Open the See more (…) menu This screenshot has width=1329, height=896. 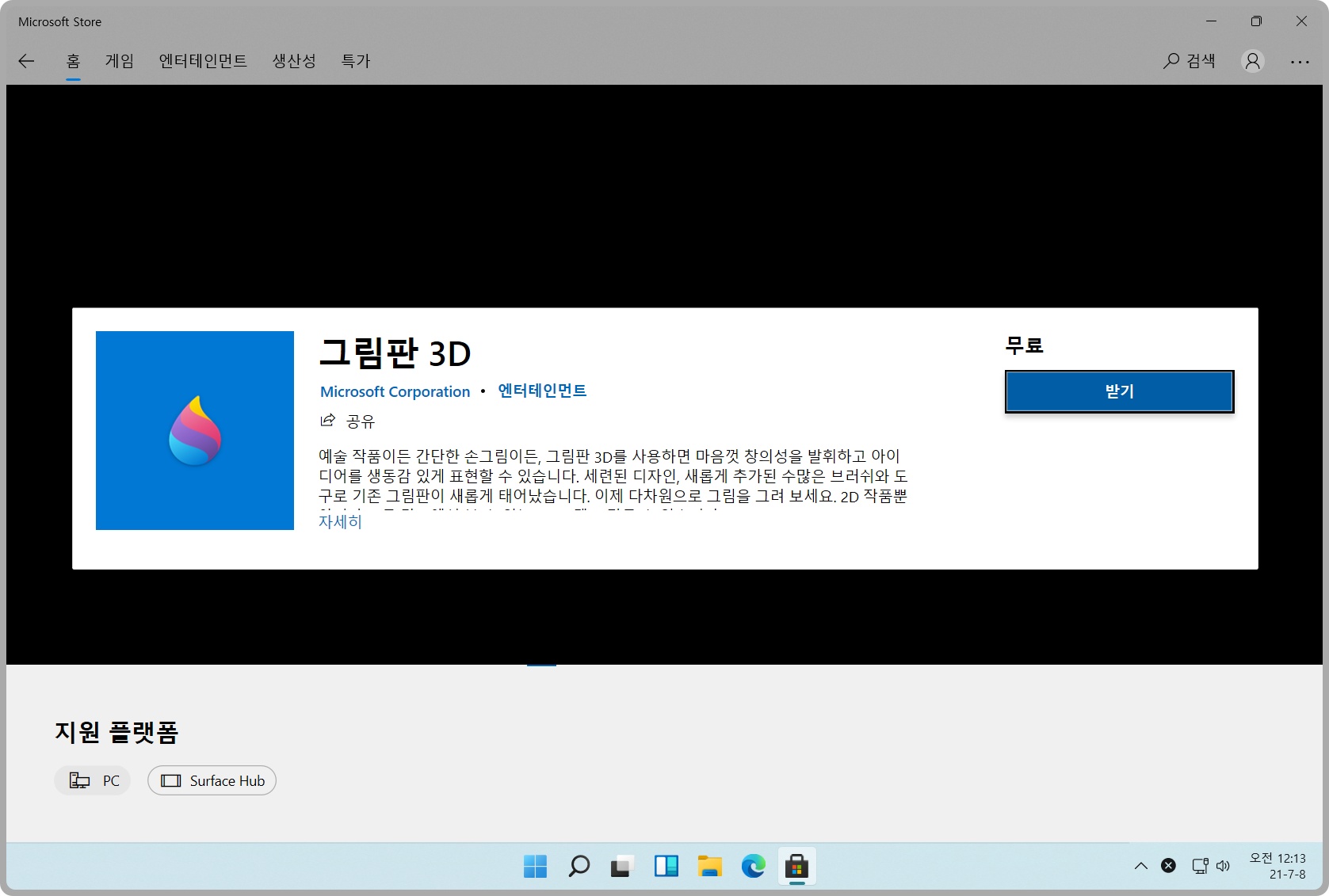(1300, 60)
